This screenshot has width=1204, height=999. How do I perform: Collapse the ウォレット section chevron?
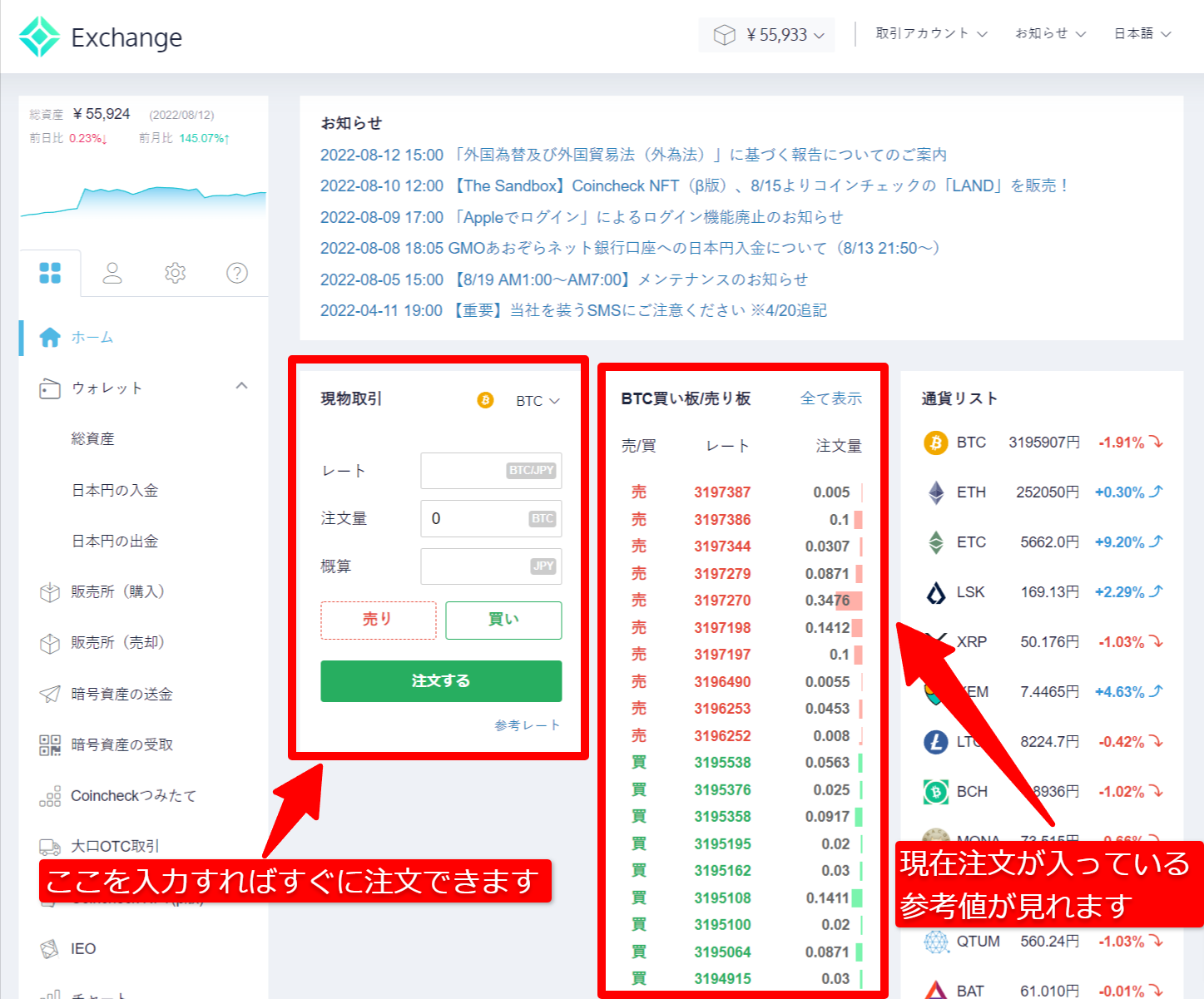pos(241,386)
